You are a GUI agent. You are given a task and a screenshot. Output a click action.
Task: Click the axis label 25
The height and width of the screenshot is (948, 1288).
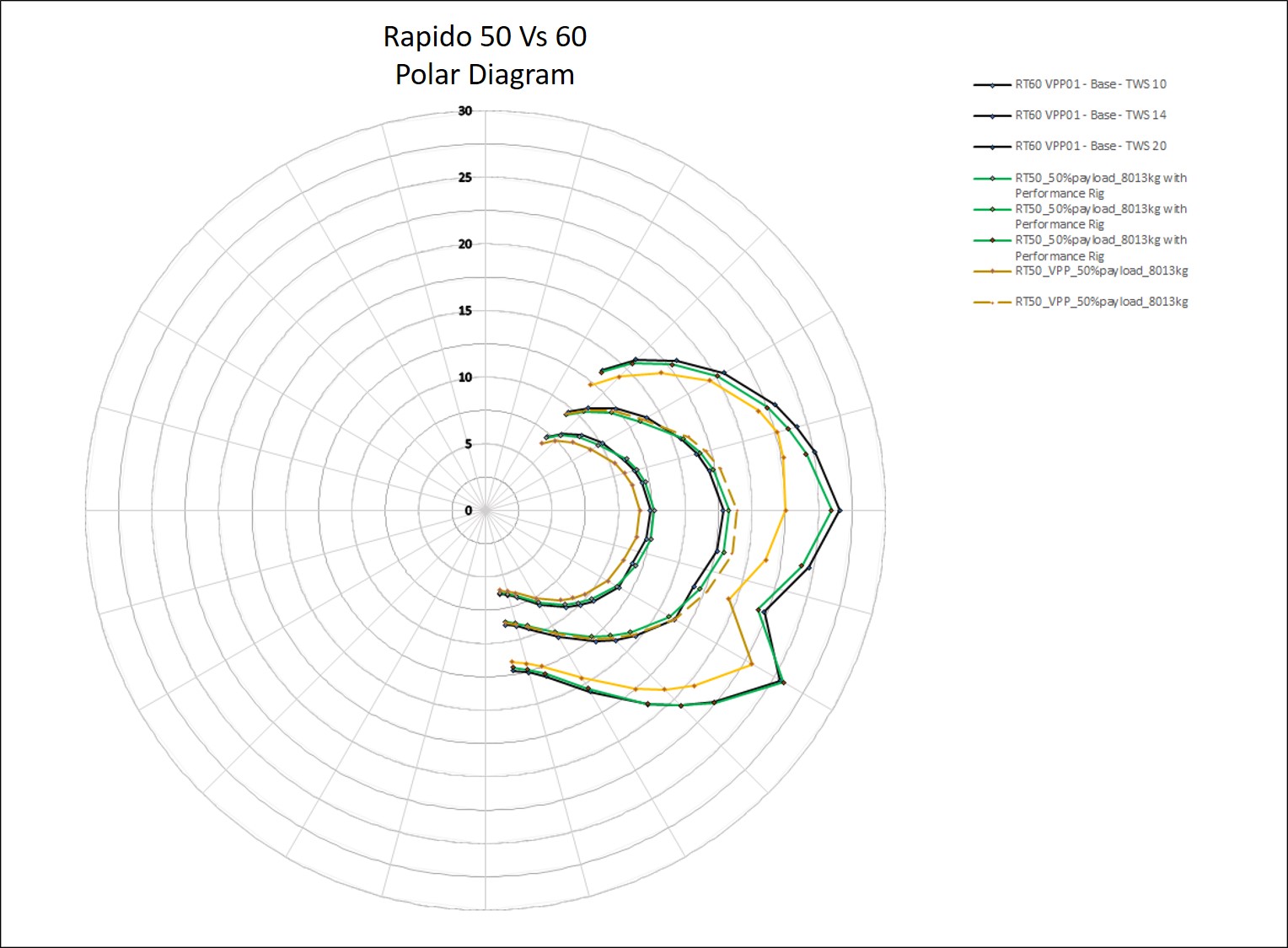465,177
